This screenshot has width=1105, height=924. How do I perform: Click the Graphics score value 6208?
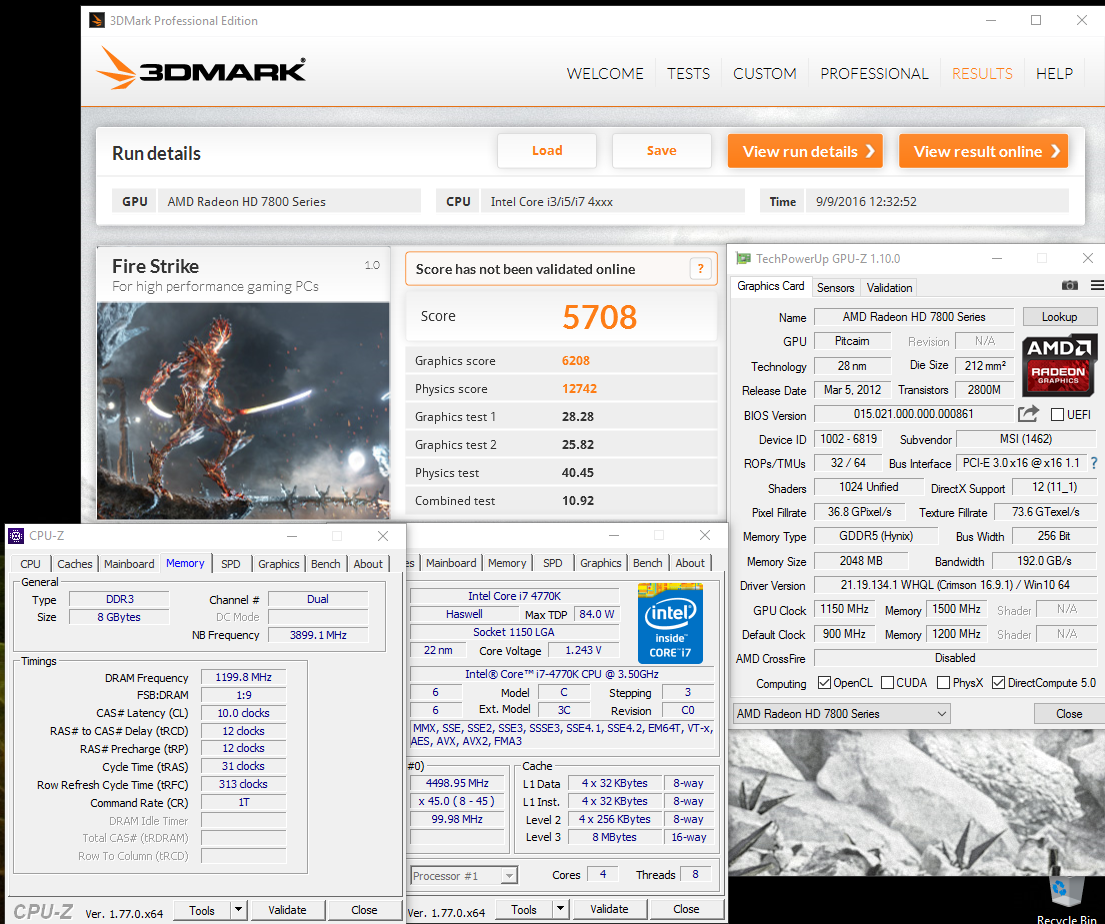pyautogui.click(x=576, y=360)
